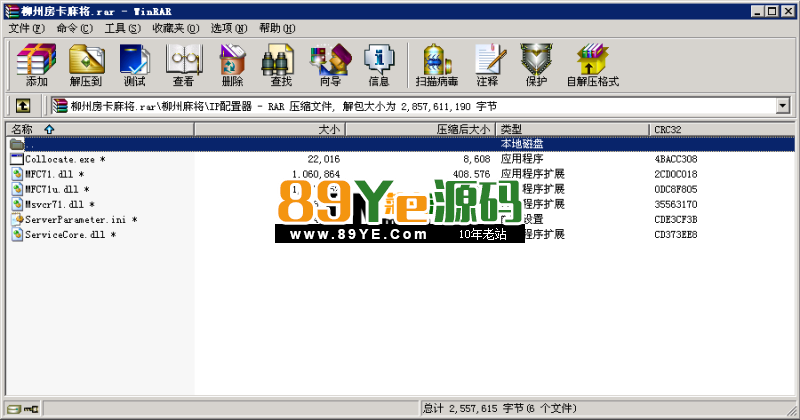Image resolution: width=800 pixels, height=420 pixels.
Task: Click the ServiceCore.dll file icon
Action: [x=17, y=235]
